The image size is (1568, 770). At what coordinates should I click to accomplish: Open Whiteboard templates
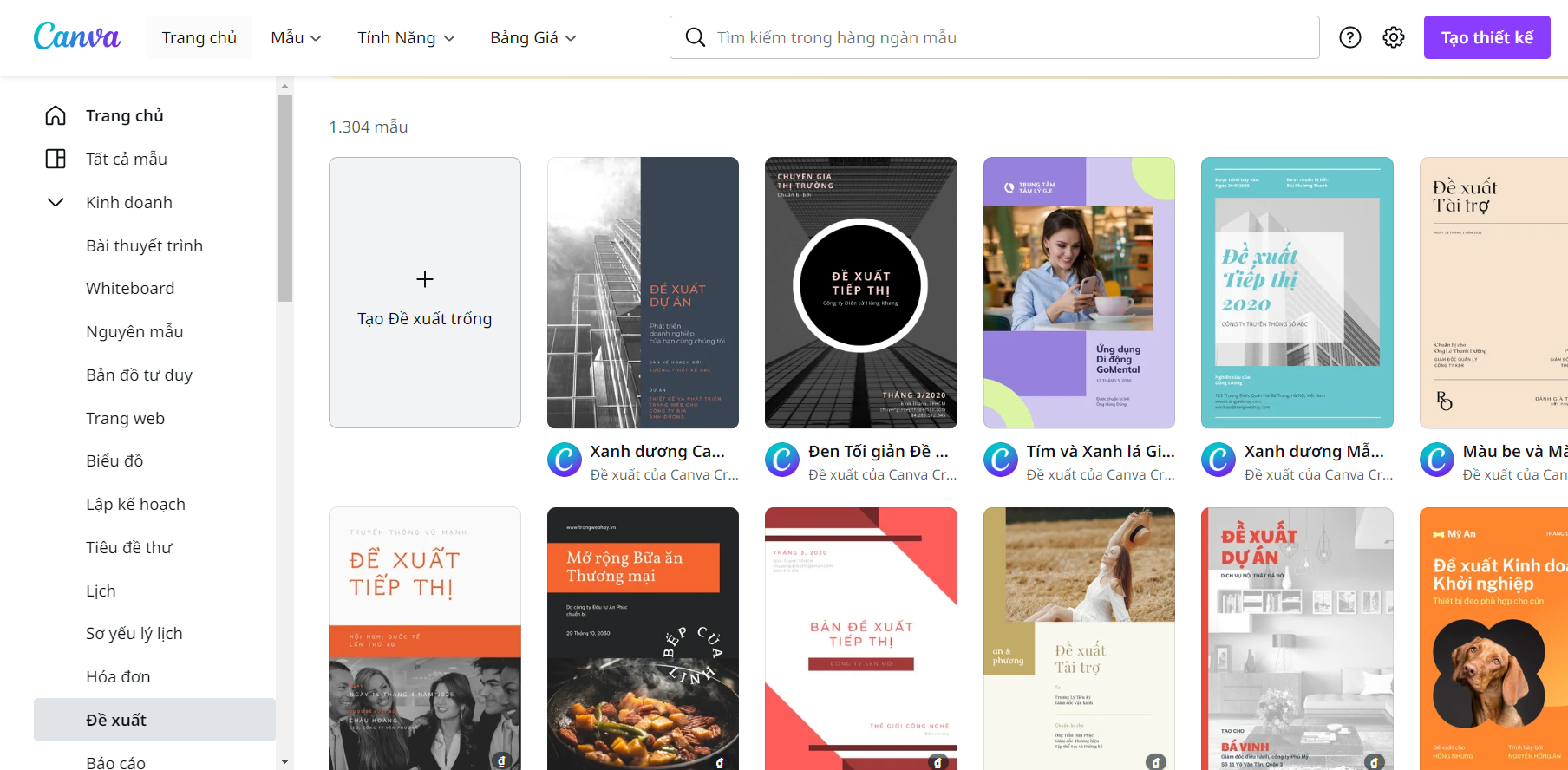tap(130, 288)
